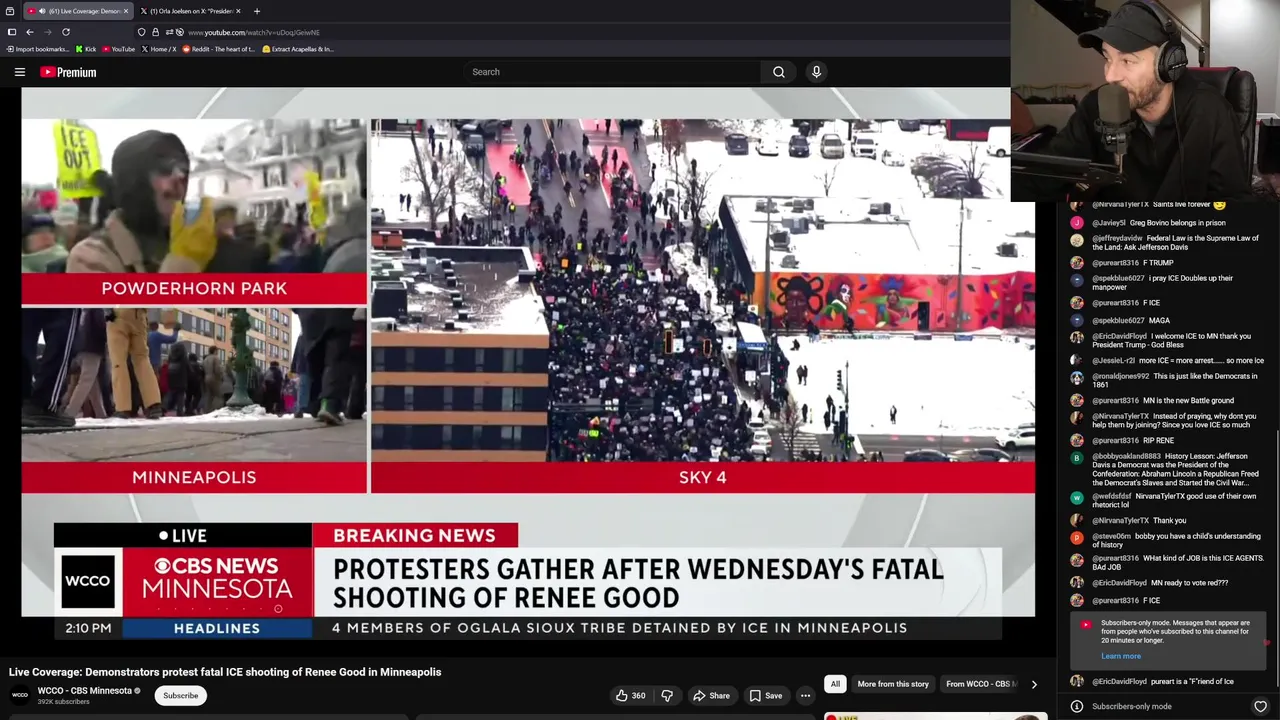Open more actions three-dot menu
Image resolution: width=1280 pixels, height=720 pixels.
pyautogui.click(x=805, y=696)
